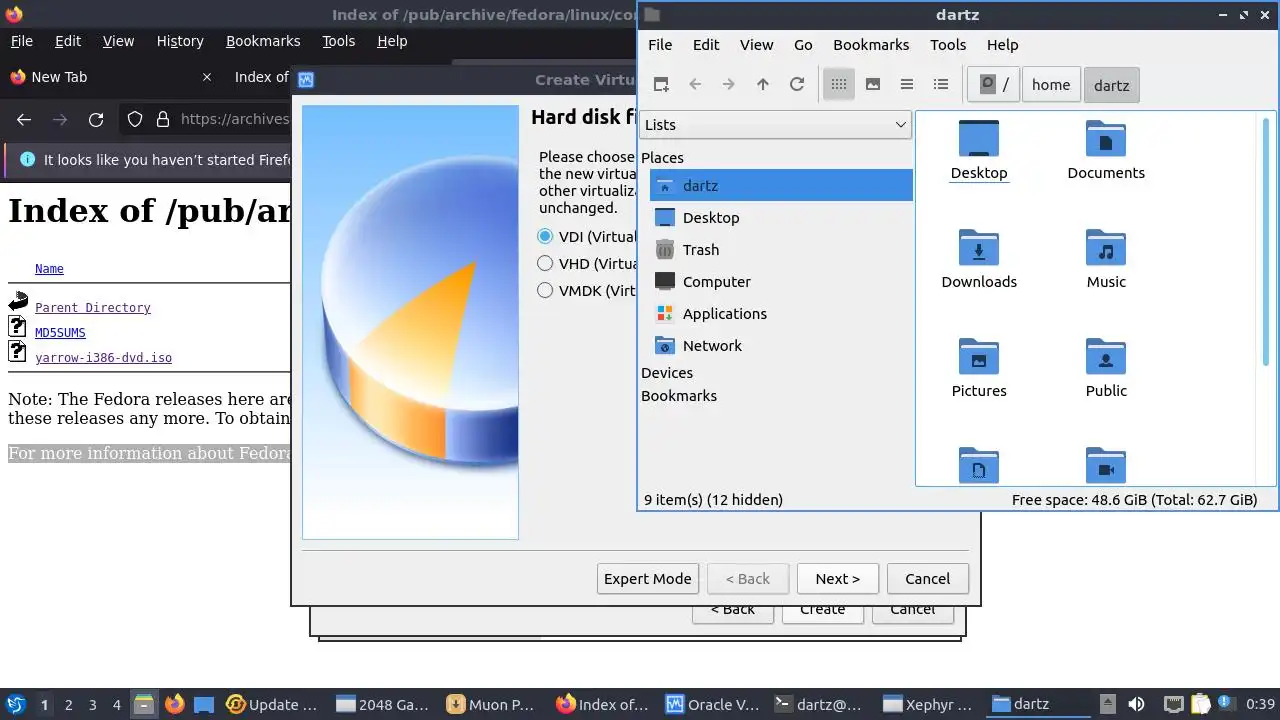Select Trash in the Places sidebar
Image resolution: width=1280 pixels, height=720 pixels.
781,250
